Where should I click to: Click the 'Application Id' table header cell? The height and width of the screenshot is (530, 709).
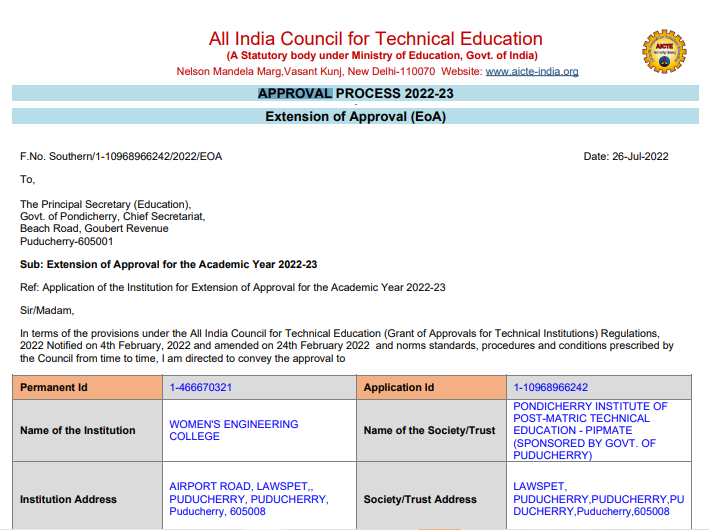pyautogui.click(x=431, y=387)
